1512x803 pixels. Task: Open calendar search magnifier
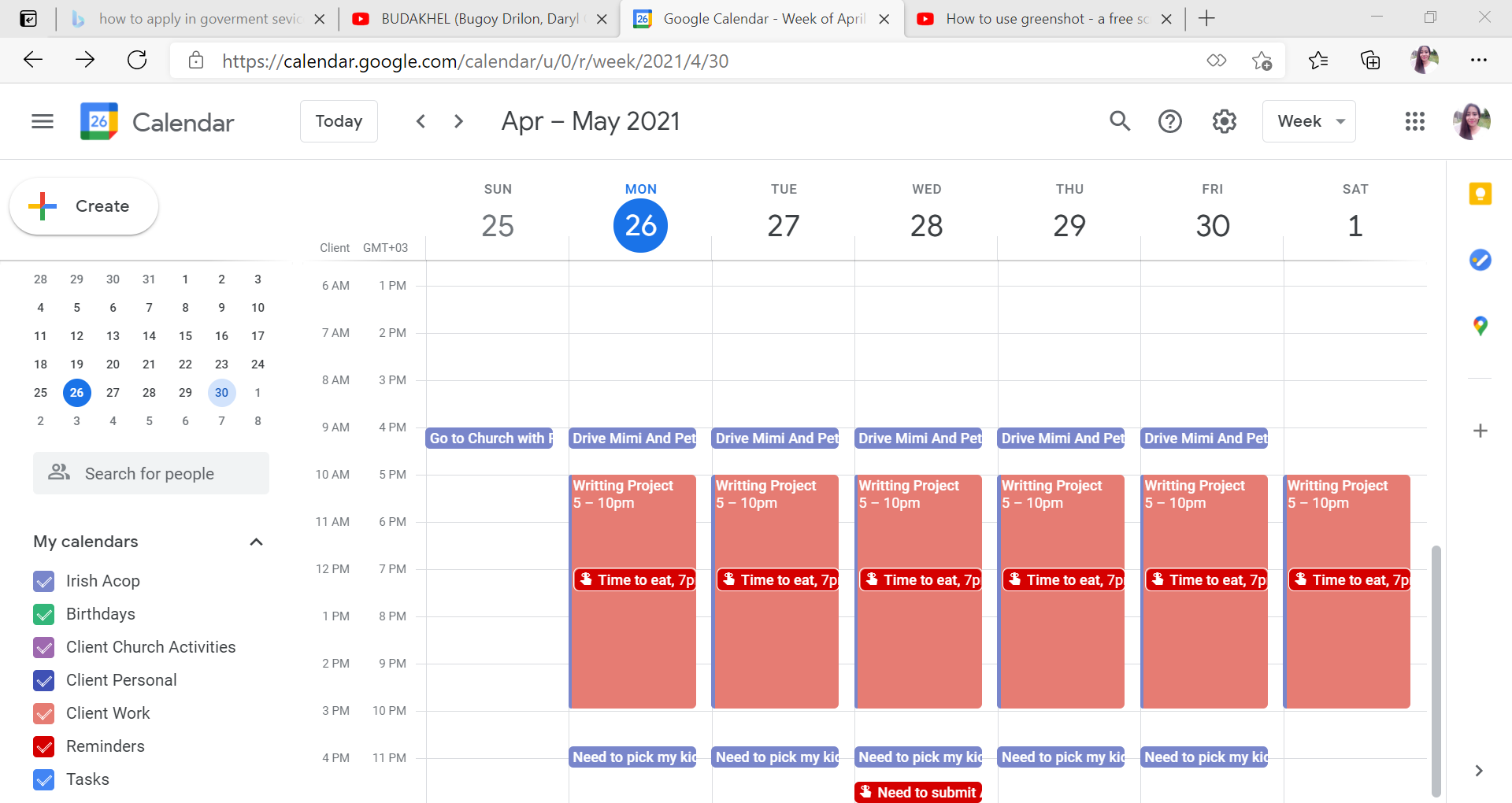[x=1120, y=121]
